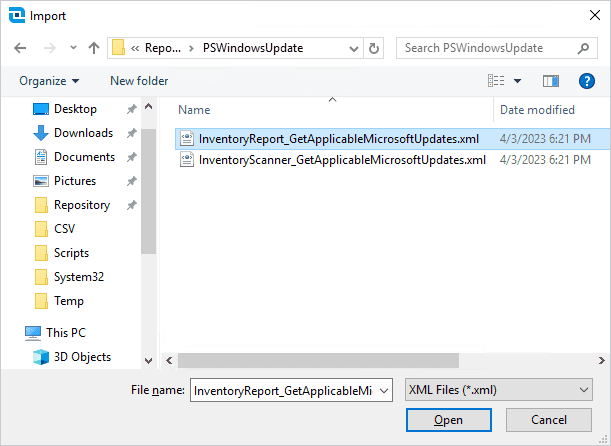Click the Open button

(449, 420)
